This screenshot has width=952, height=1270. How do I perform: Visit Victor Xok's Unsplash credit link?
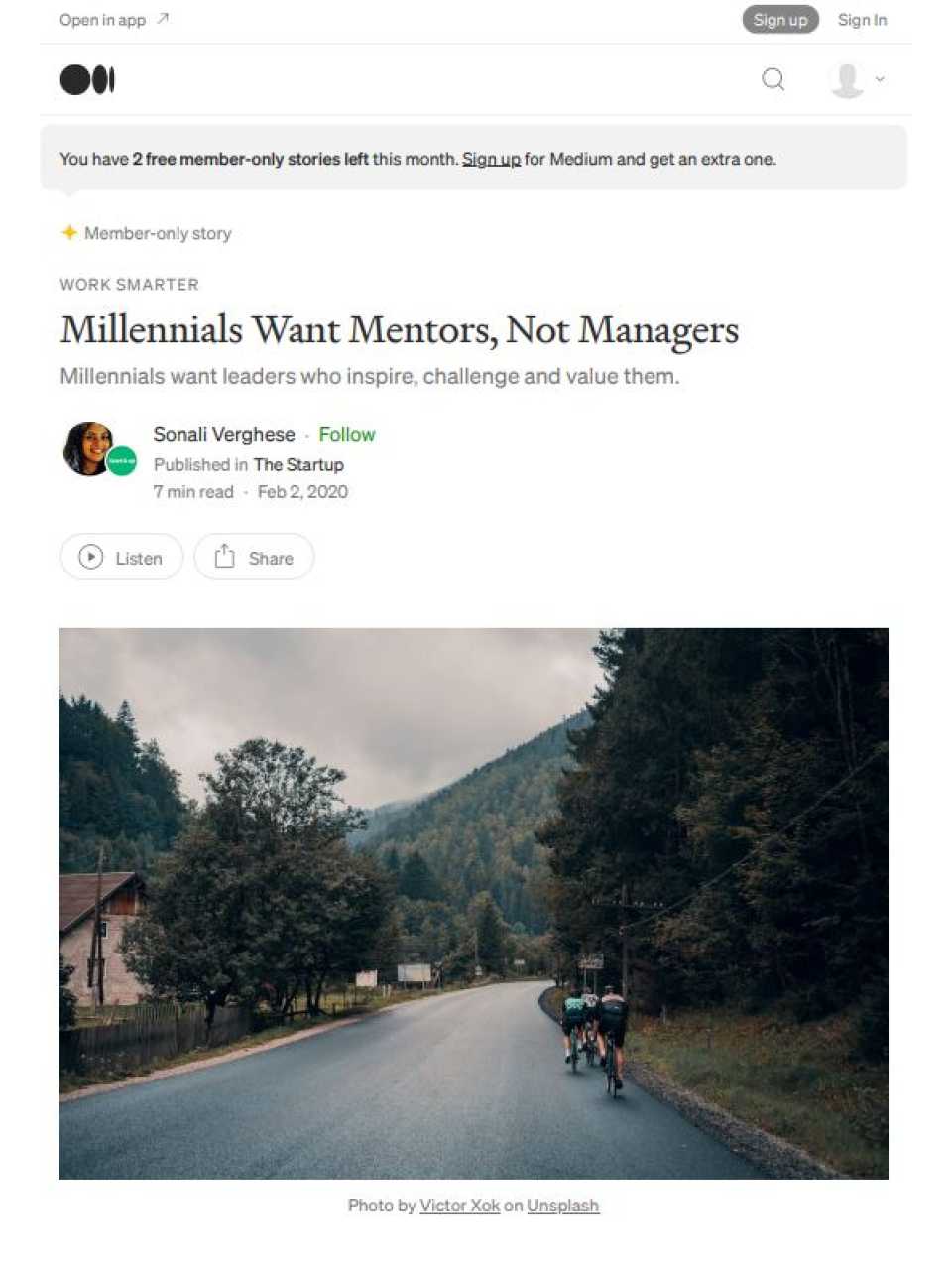459,1206
